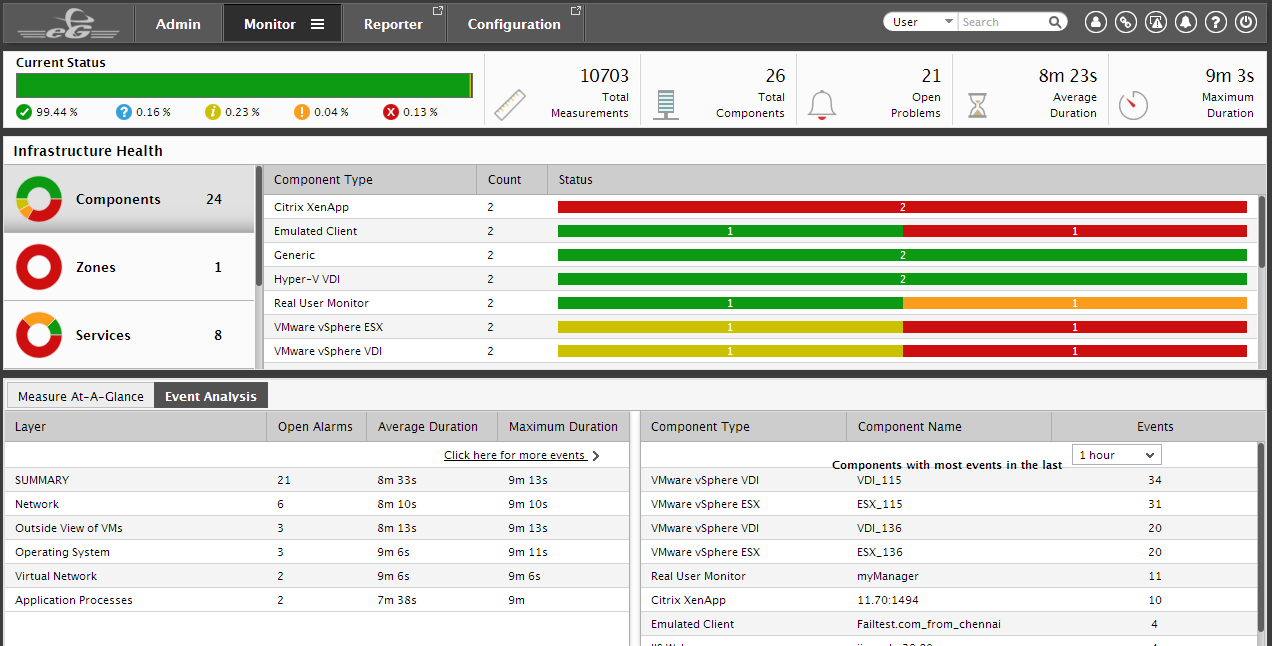Click the Monitor hamburger menu icon
Screen dimensions: 1272x646
317,24
